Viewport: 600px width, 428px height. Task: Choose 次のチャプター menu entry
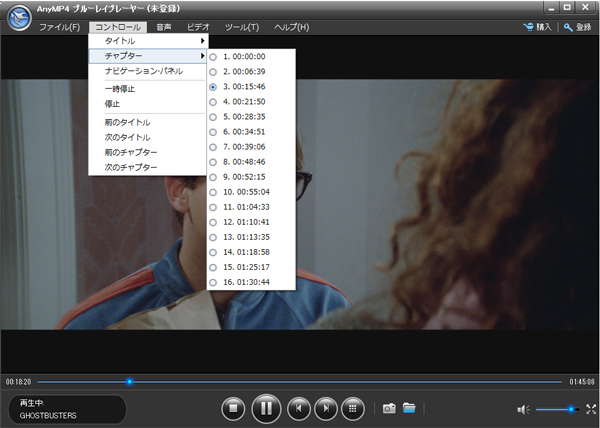[148, 168]
